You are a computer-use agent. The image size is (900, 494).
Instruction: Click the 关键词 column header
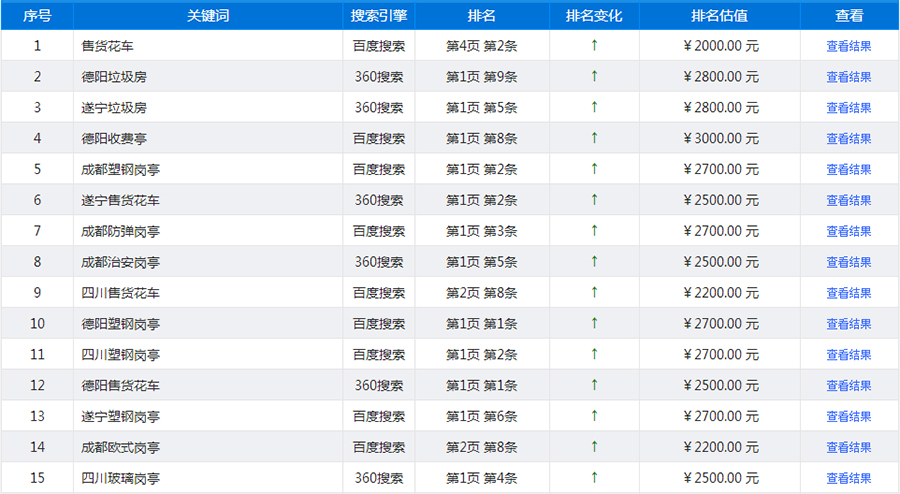point(208,16)
